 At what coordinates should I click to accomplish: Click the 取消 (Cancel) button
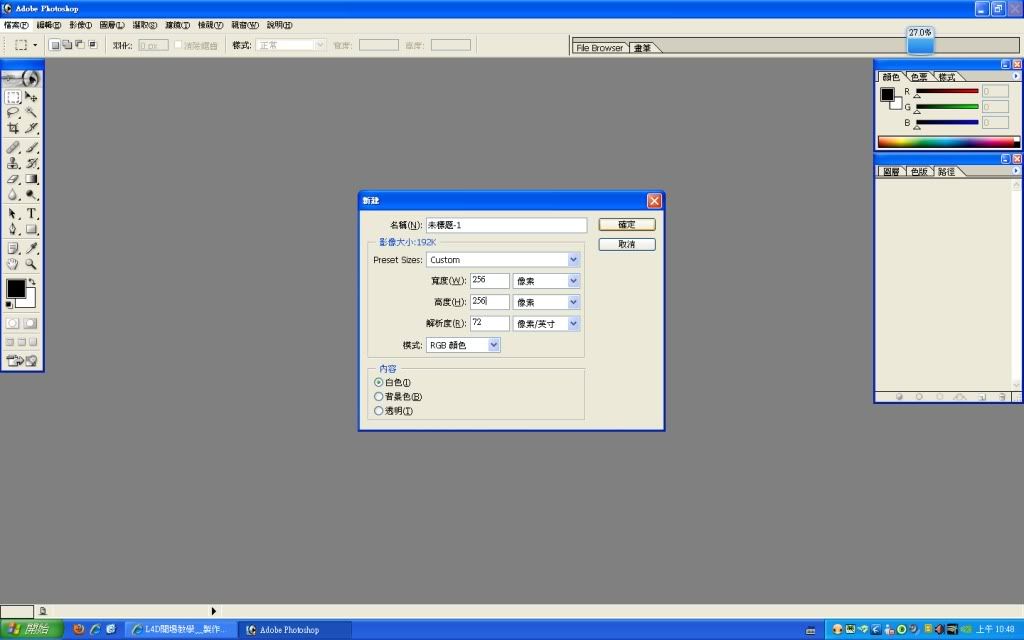coord(627,244)
